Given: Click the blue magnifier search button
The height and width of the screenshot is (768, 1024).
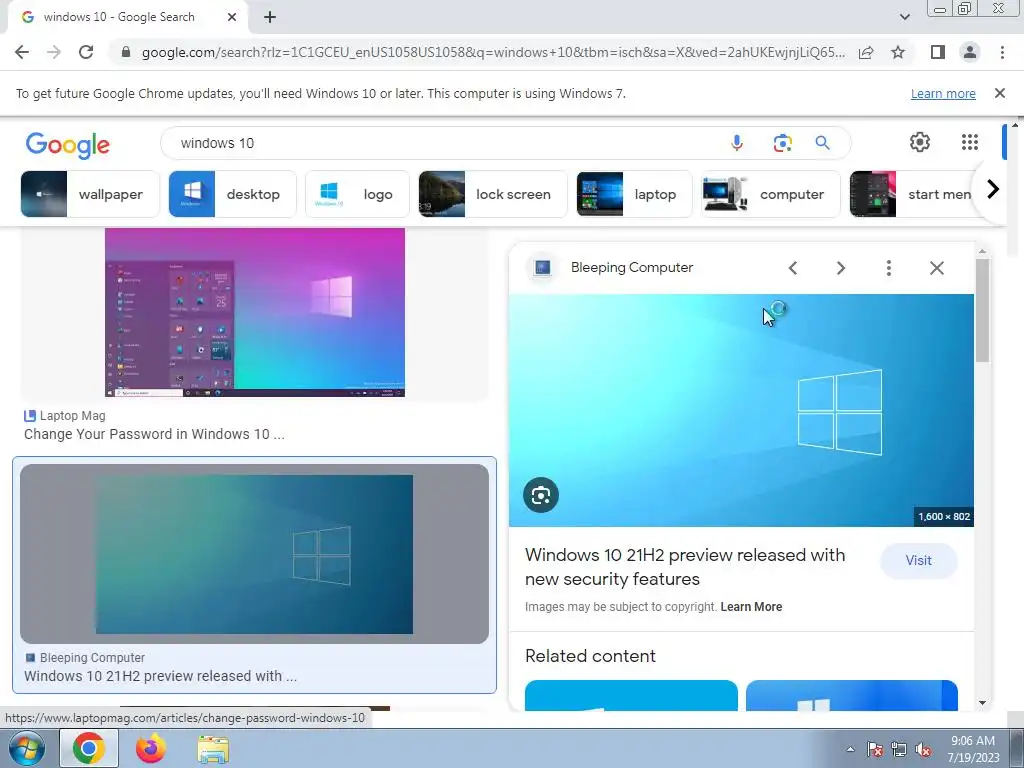Looking at the screenshot, I should tap(822, 143).
